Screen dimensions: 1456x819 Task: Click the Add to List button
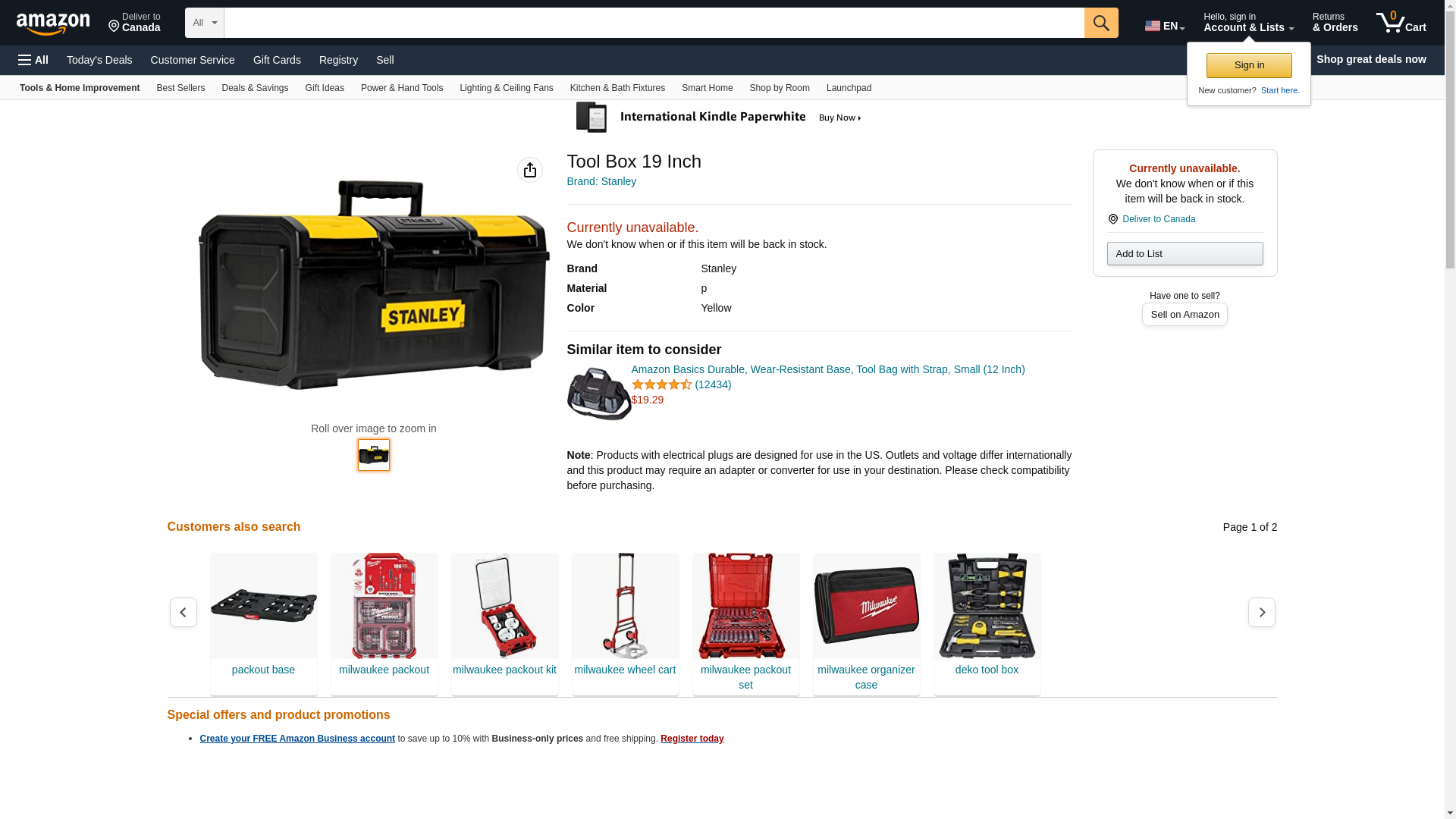pos(1185,253)
